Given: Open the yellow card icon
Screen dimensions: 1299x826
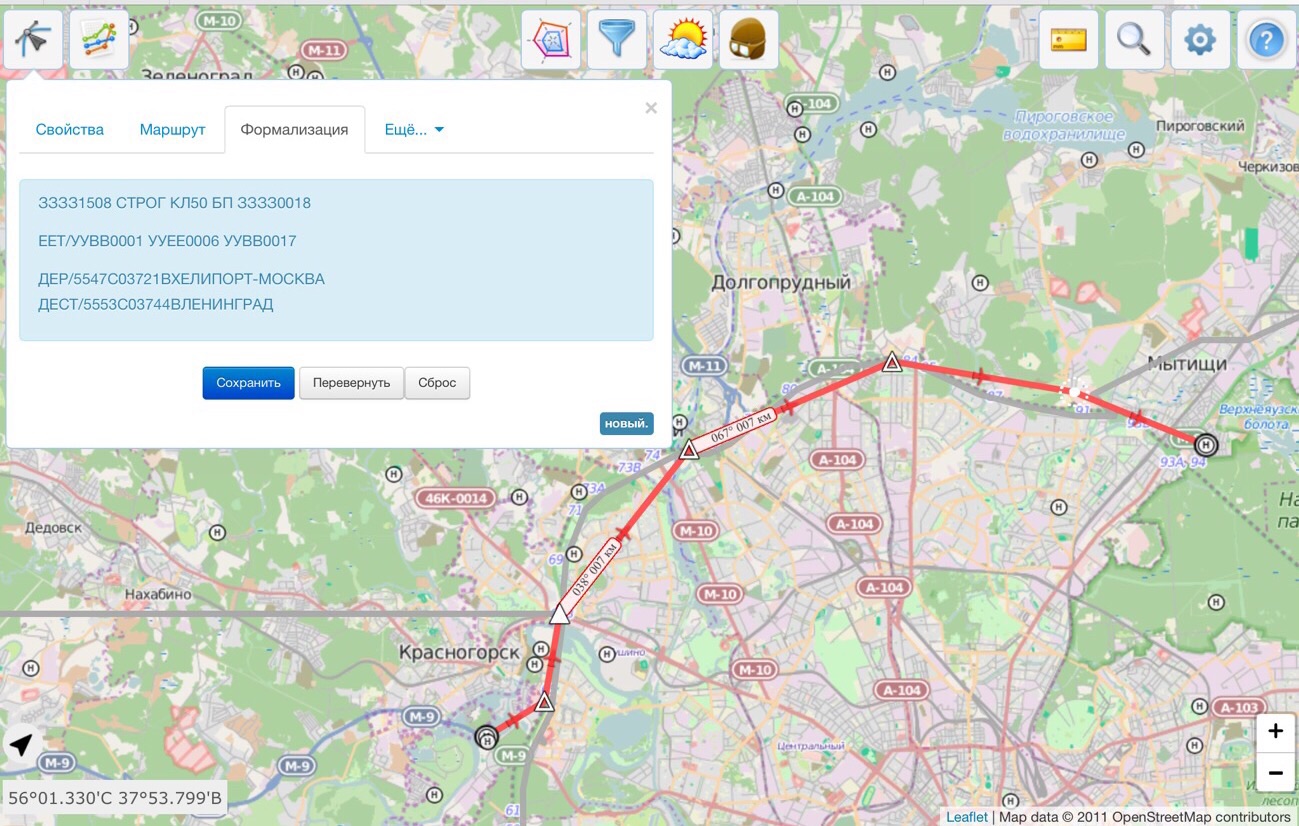Looking at the screenshot, I should coord(1069,40).
